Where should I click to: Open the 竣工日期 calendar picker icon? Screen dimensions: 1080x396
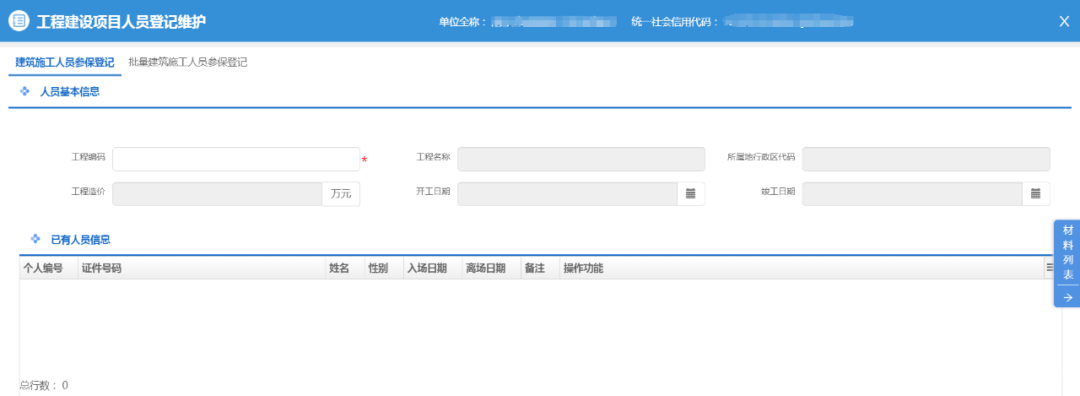[x=1035, y=194]
